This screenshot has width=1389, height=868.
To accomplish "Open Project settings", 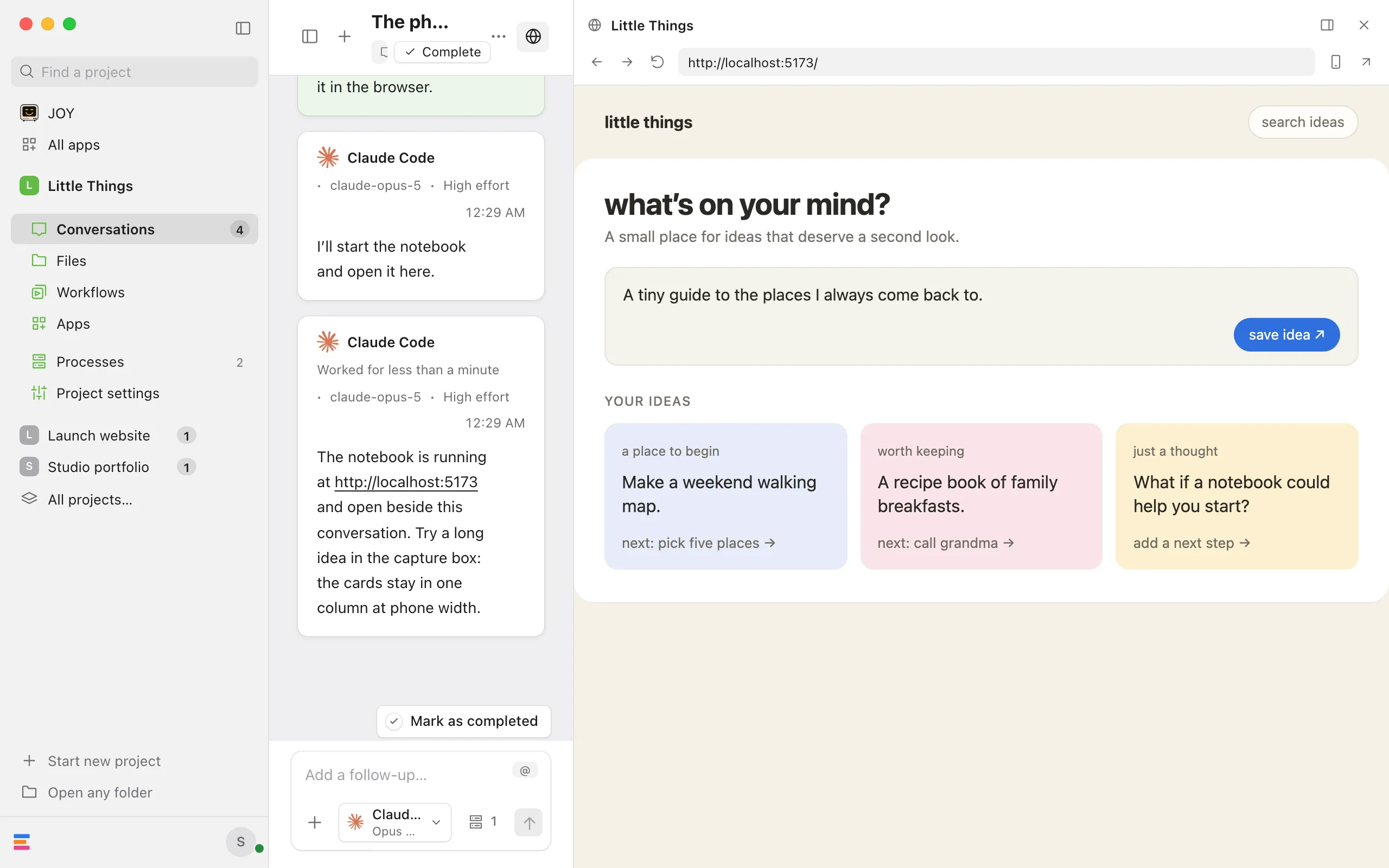I will point(135,393).
